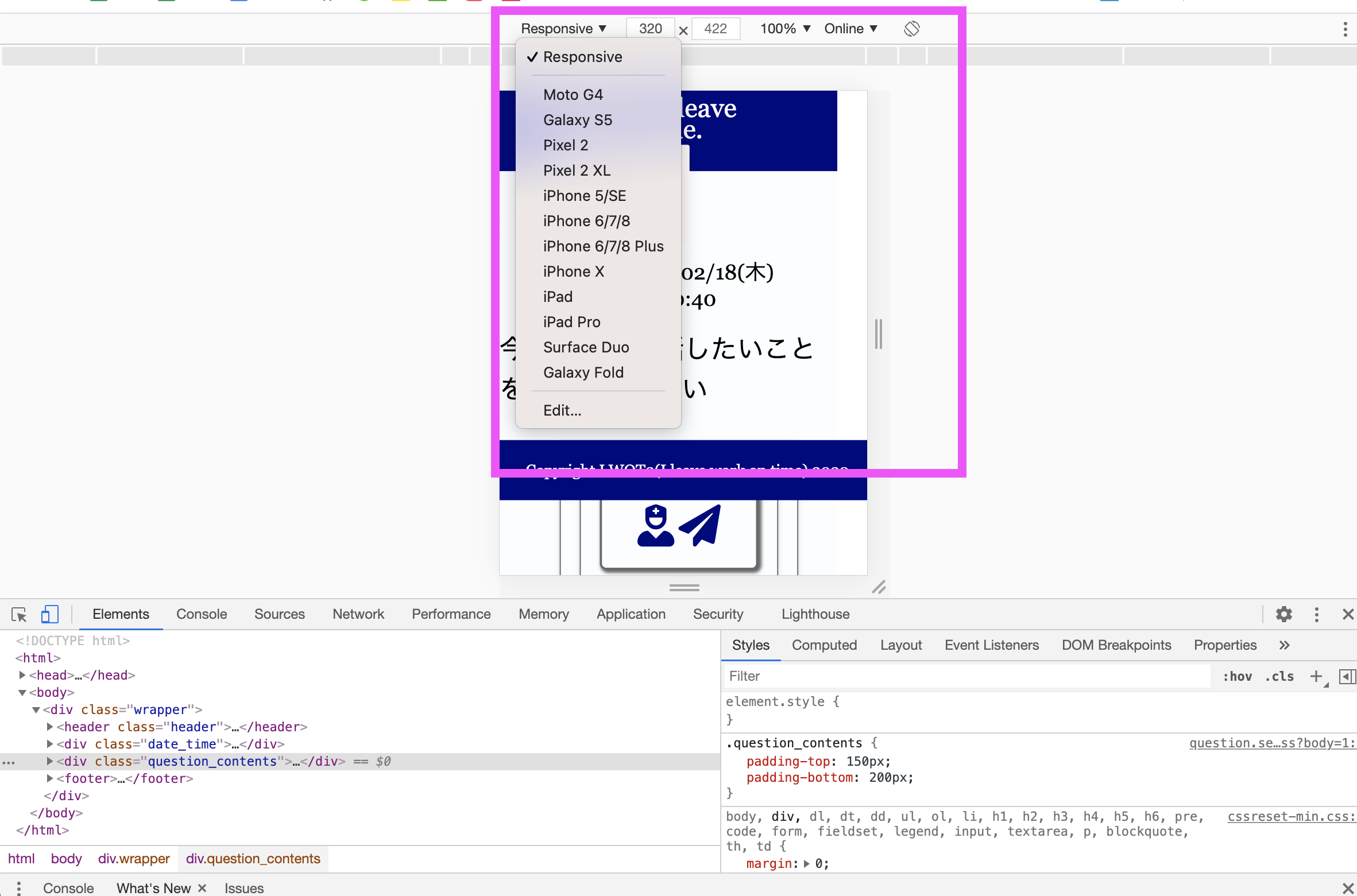This screenshot has width=1357, height=896.
Task: Toggle the .cls class editor
Action: [x=1279, y=676]
